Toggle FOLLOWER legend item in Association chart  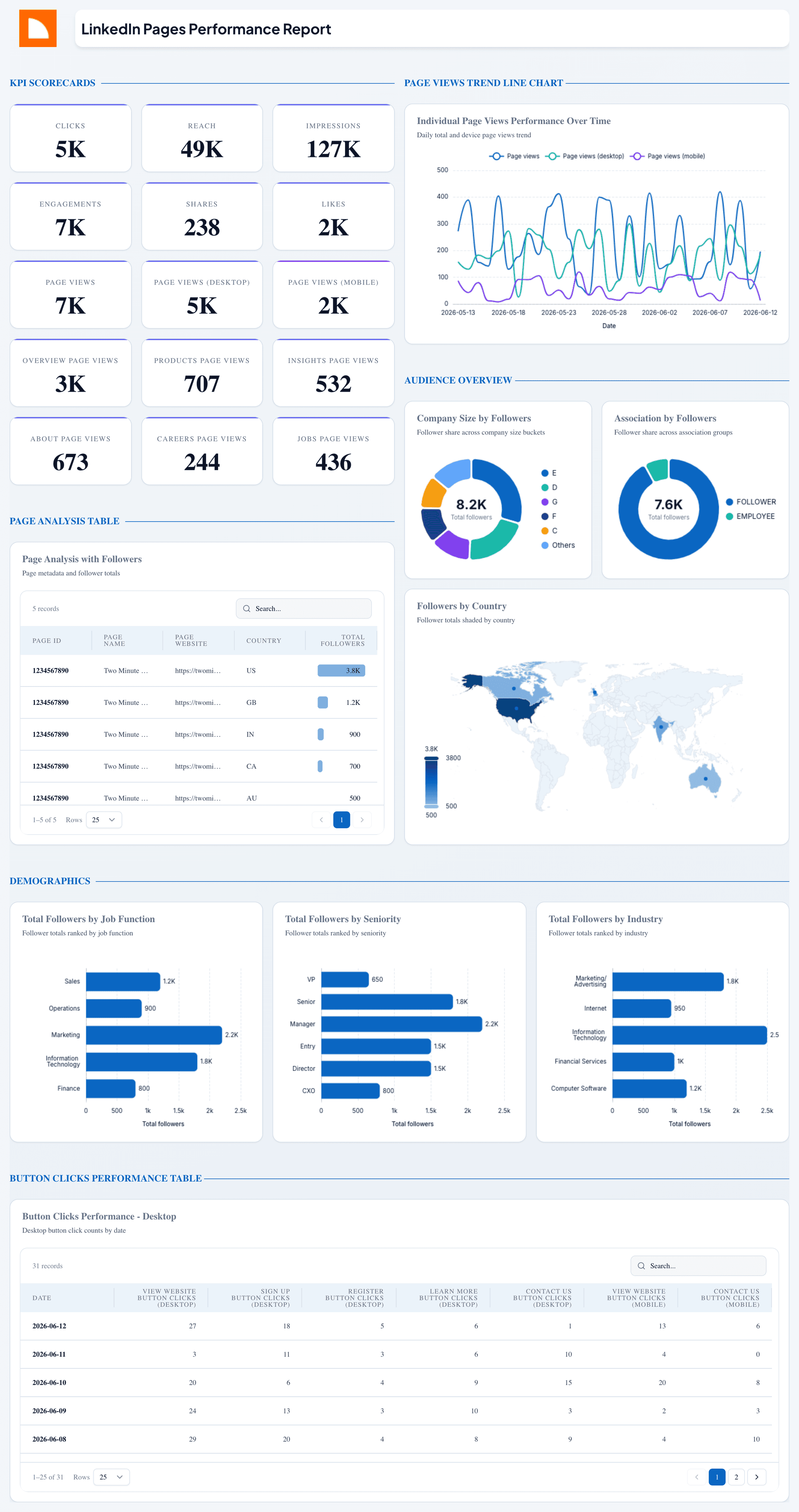(x=751, y=502)
